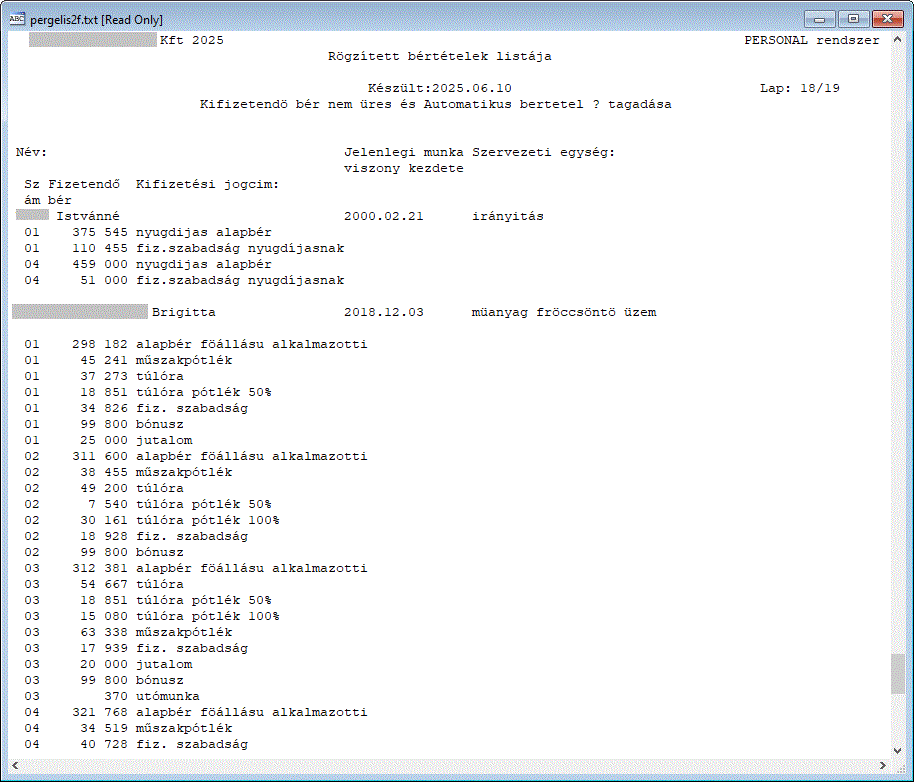
Task: Minimize the pergelis2f.txt window
Action: 822,18
